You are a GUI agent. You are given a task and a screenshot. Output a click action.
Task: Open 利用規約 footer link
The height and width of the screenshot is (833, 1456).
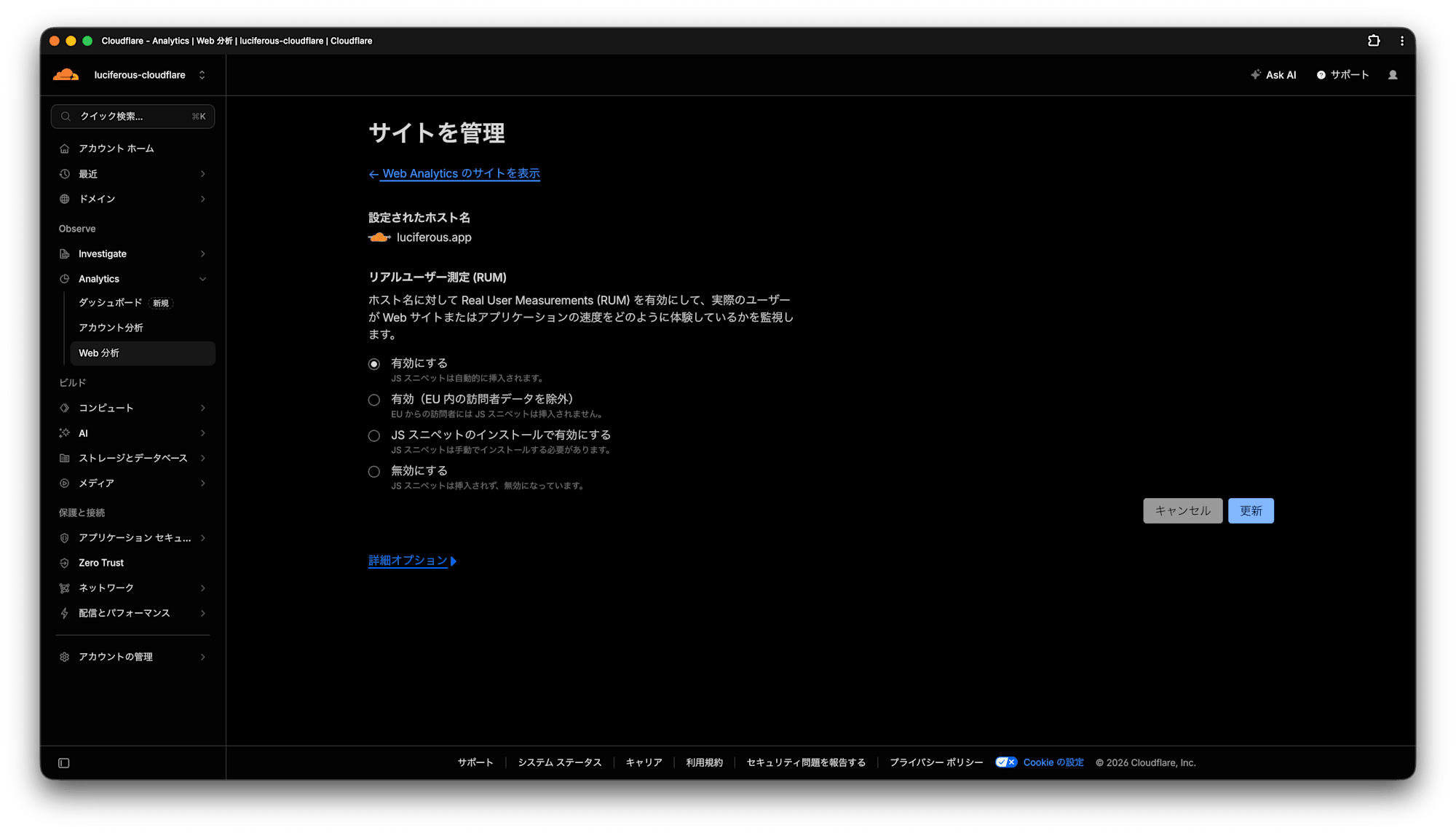704,762
